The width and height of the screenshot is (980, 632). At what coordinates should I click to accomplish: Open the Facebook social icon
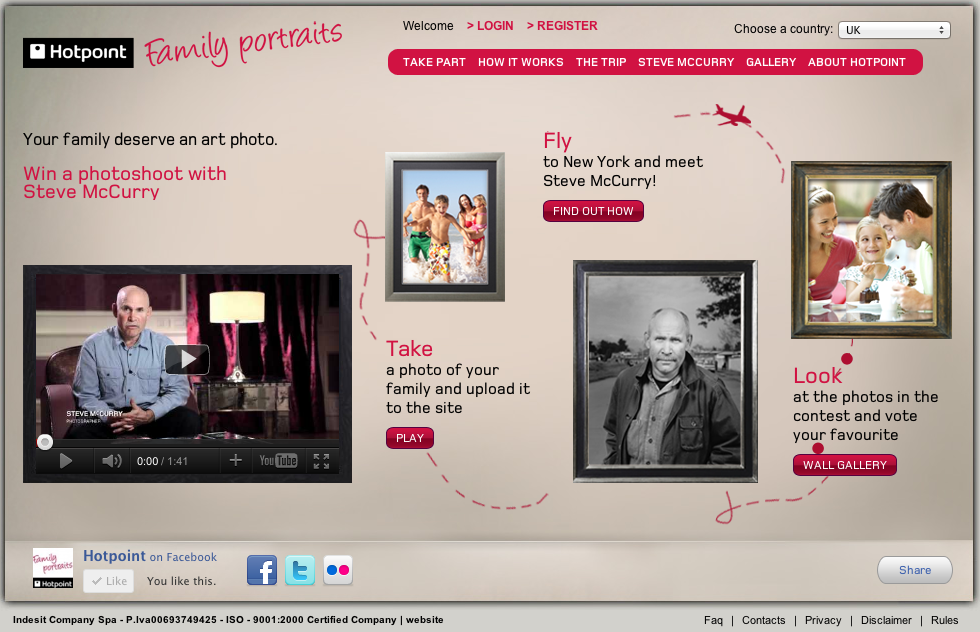(x=262, y=570)
